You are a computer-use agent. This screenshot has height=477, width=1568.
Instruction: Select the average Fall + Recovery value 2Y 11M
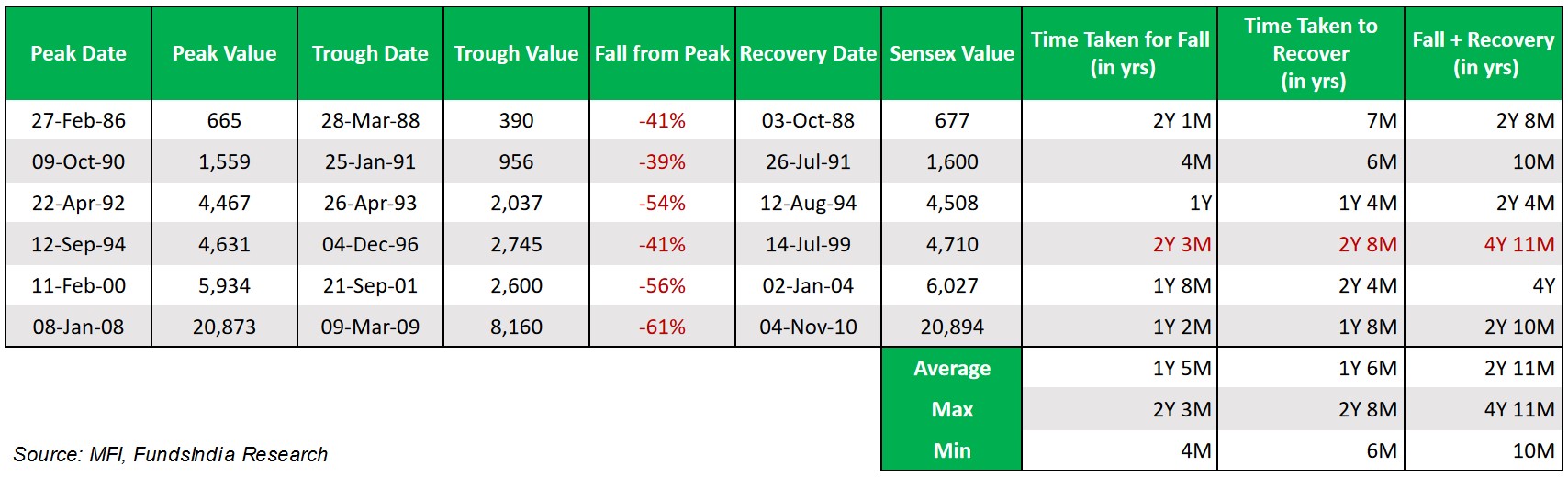1518,368
